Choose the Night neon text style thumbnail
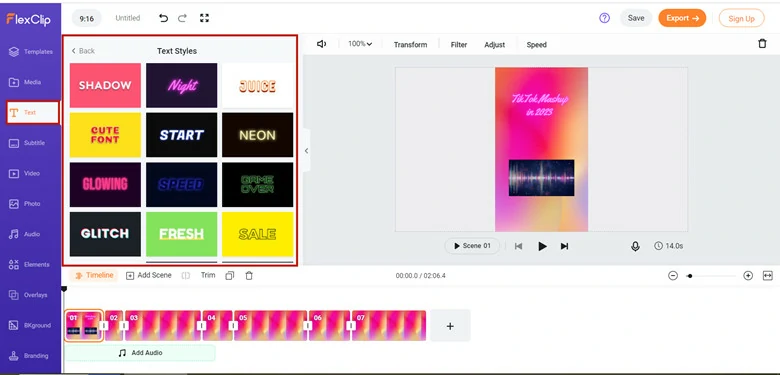This screenshot has height=375, width=780. [182, 85]
